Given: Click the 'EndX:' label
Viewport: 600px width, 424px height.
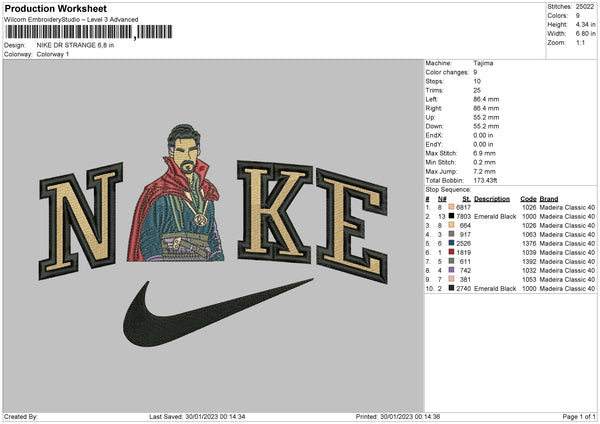Looking at the screenshot, I should tap(434, 135).
